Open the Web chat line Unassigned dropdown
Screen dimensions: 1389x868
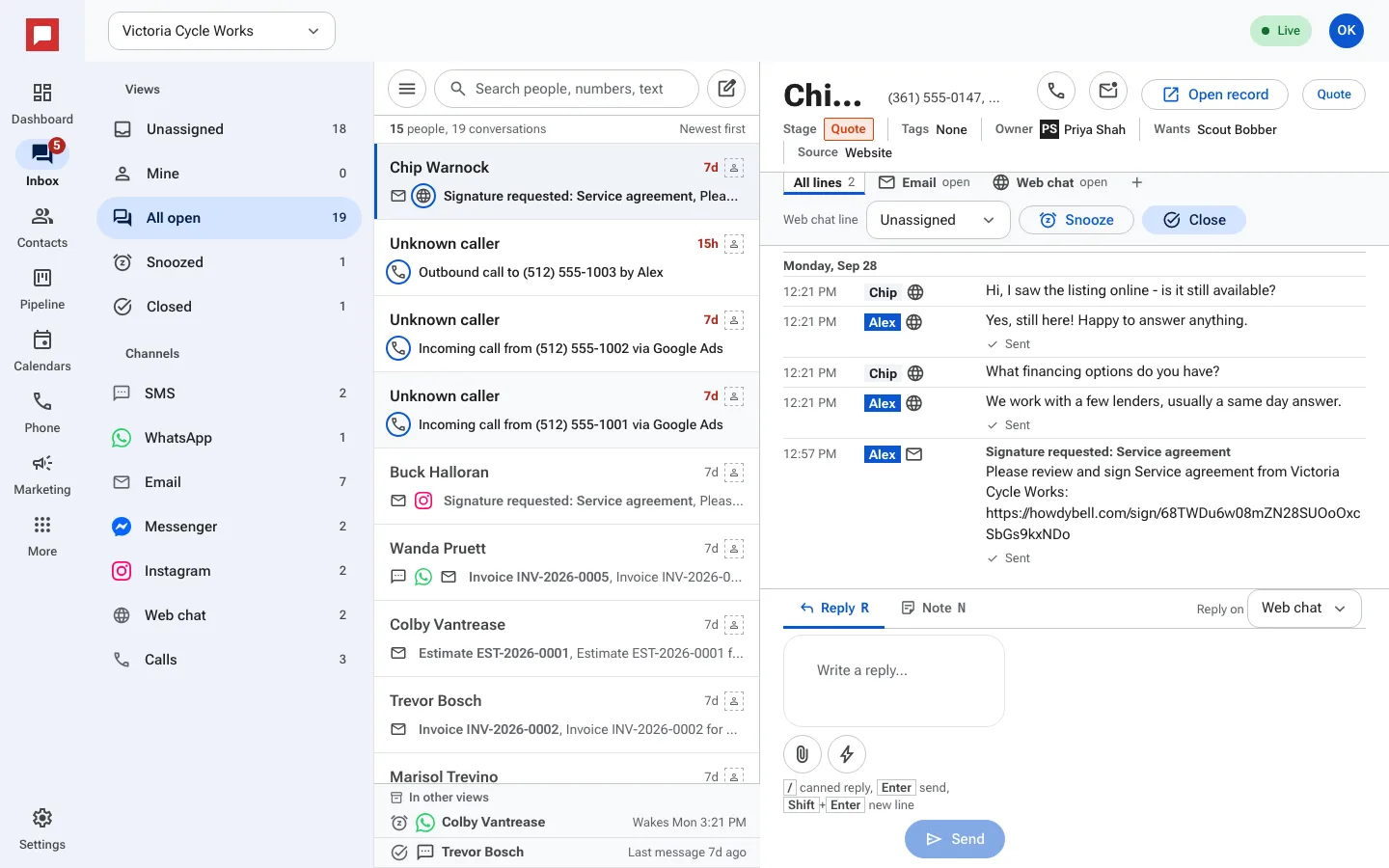(x=938, y=220)
